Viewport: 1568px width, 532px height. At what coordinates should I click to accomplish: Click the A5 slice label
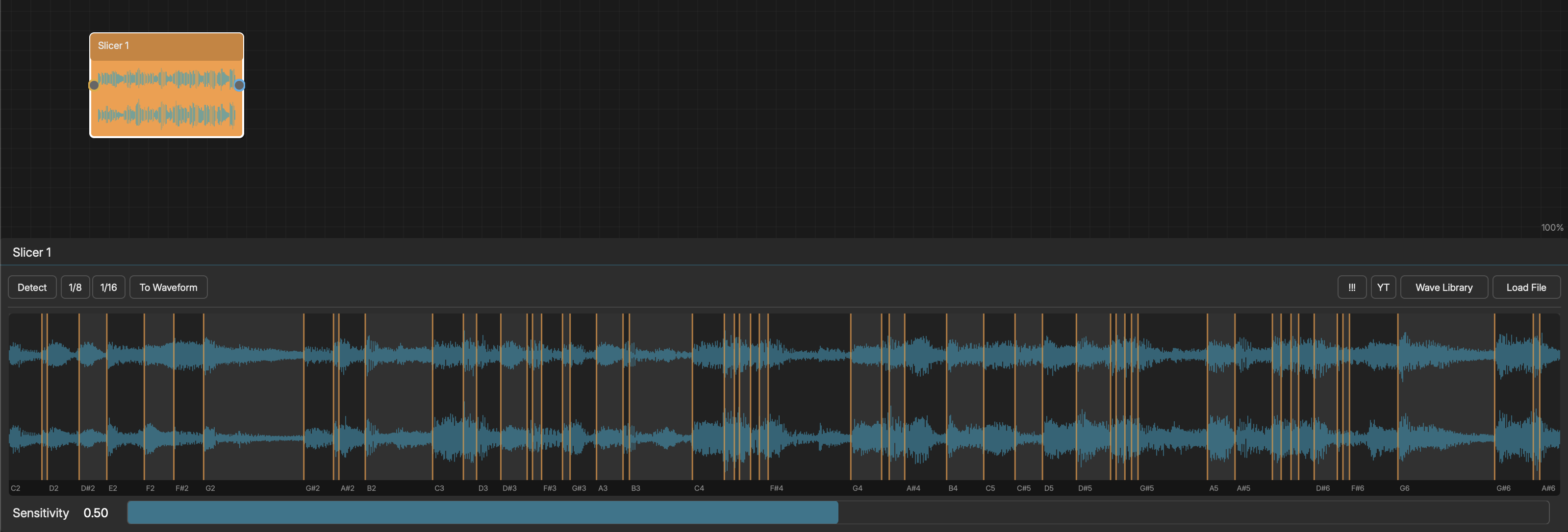coord(1213,488)
